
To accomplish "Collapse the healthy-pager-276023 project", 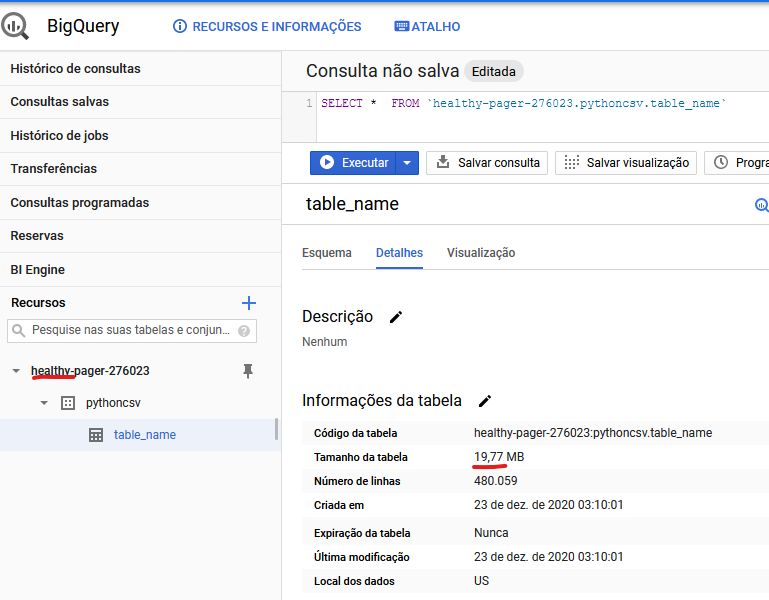I will [16, 371].
